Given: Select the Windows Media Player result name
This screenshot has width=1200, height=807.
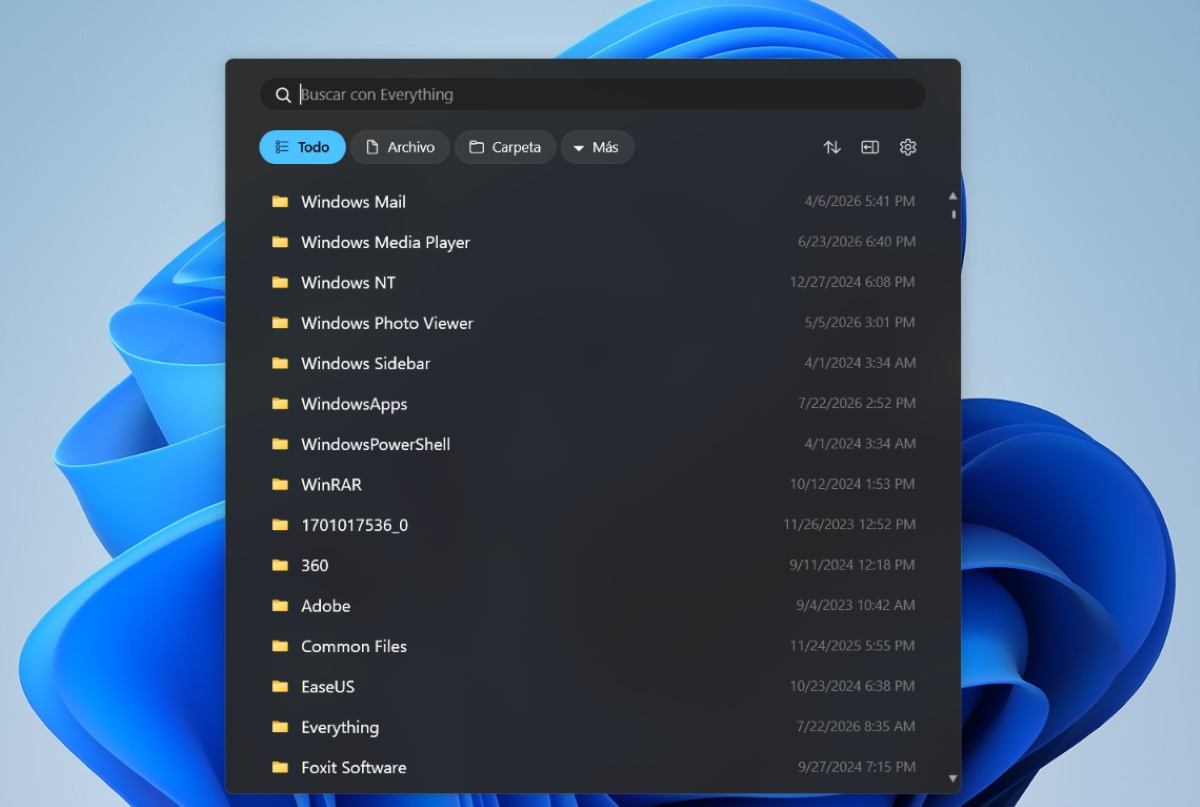Looking at the screenshot, I should [x=385, y=242].
